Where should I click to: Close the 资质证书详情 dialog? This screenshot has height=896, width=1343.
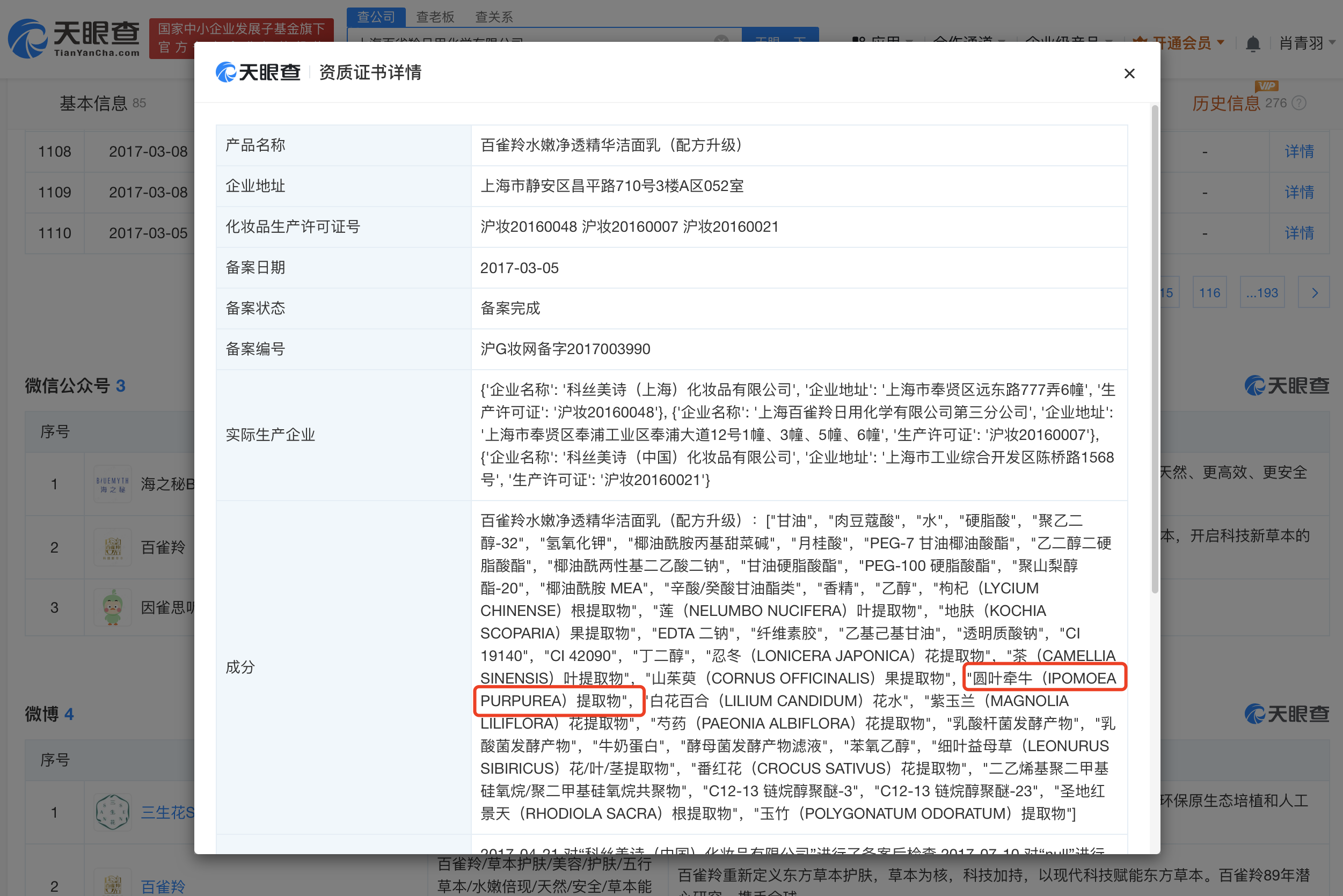tap(1129, 74)
